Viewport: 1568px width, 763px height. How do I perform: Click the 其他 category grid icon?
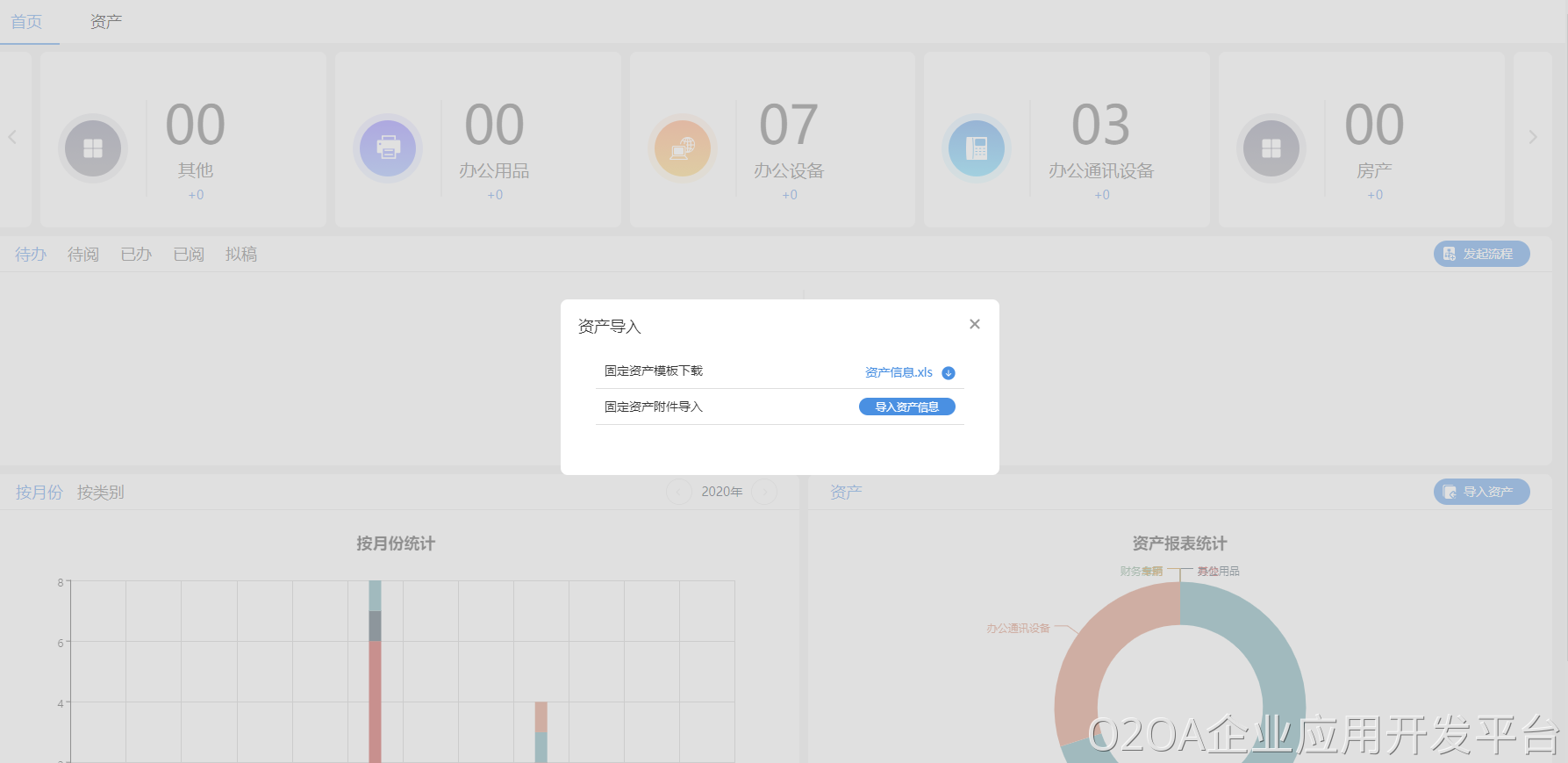click(x=93, y=148)
